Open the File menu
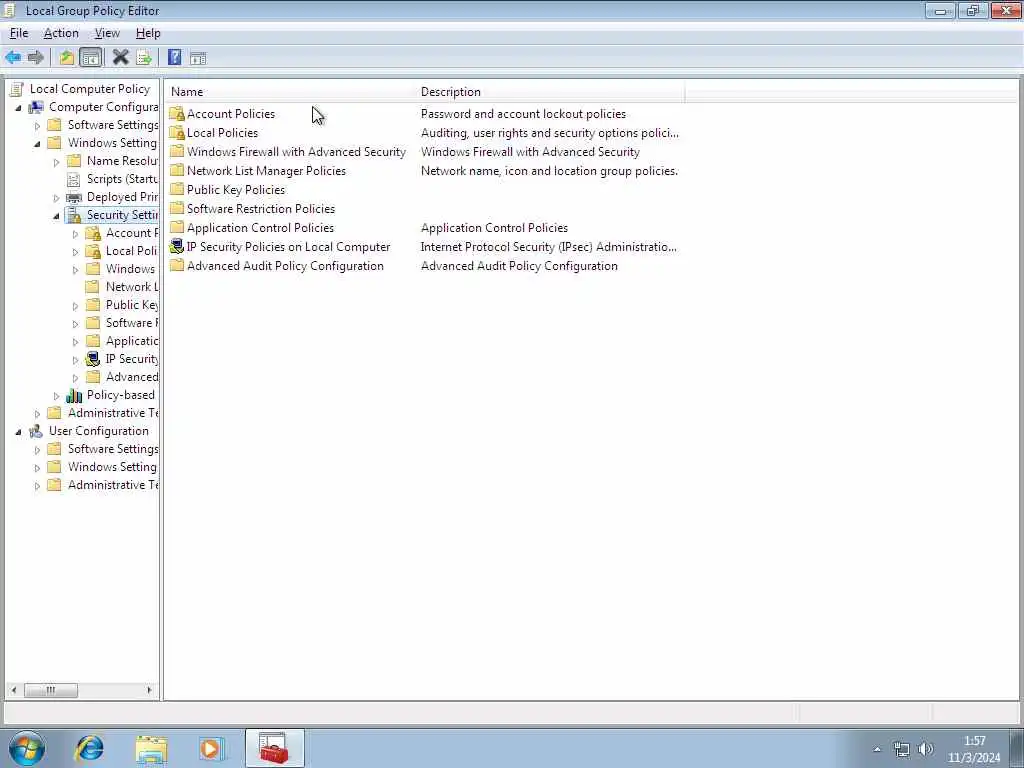 tap(19, 33)
